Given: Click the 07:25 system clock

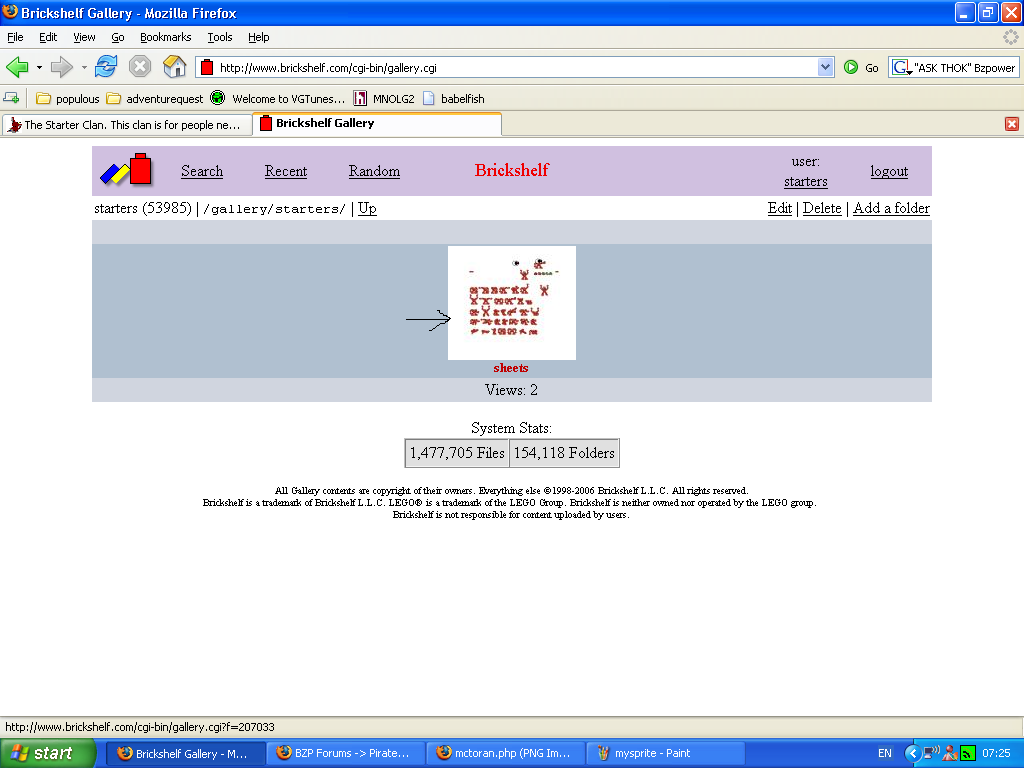Looking at the screenshot, I should (997, 754).
